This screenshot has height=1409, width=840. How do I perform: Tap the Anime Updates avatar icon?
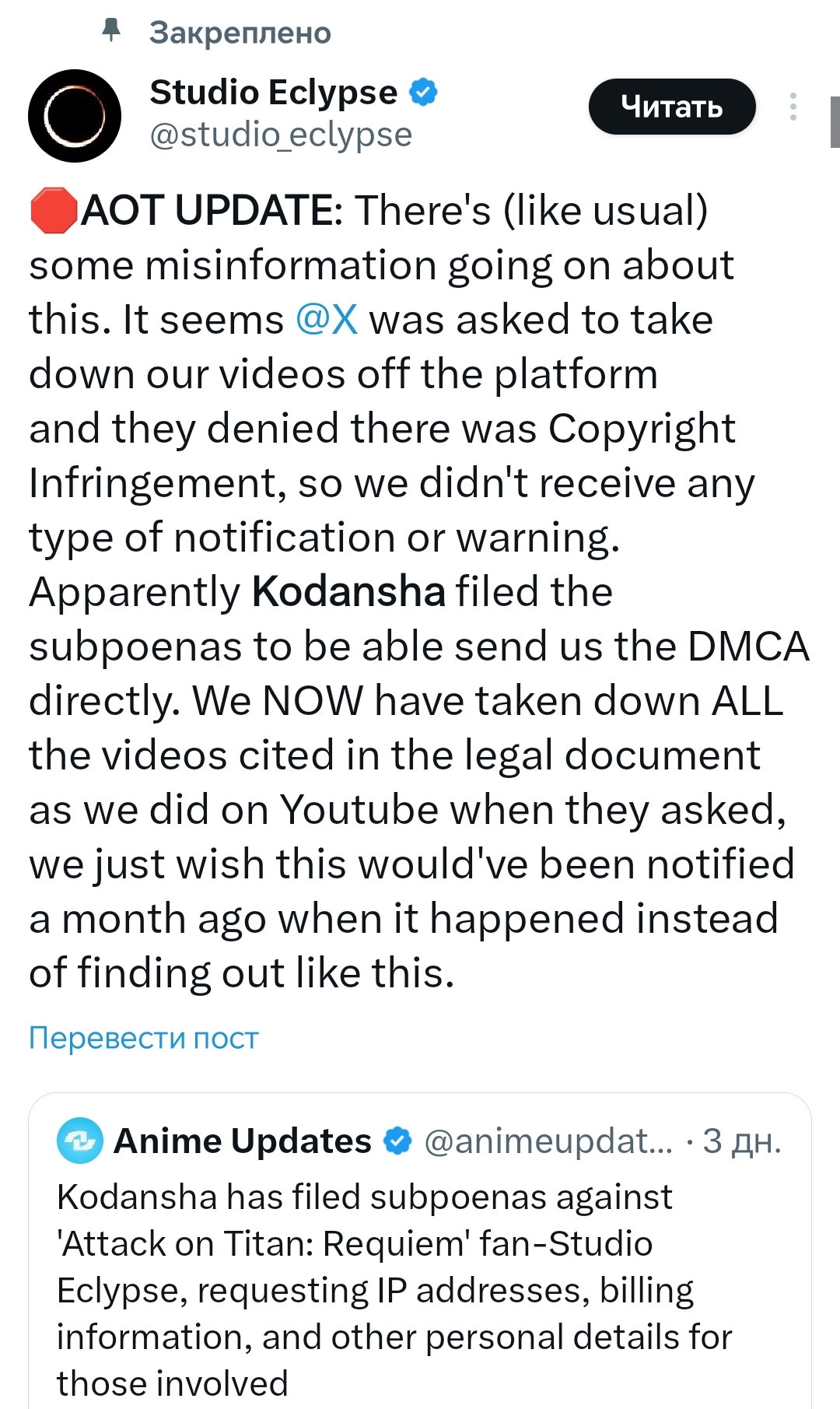[79, 1141]
